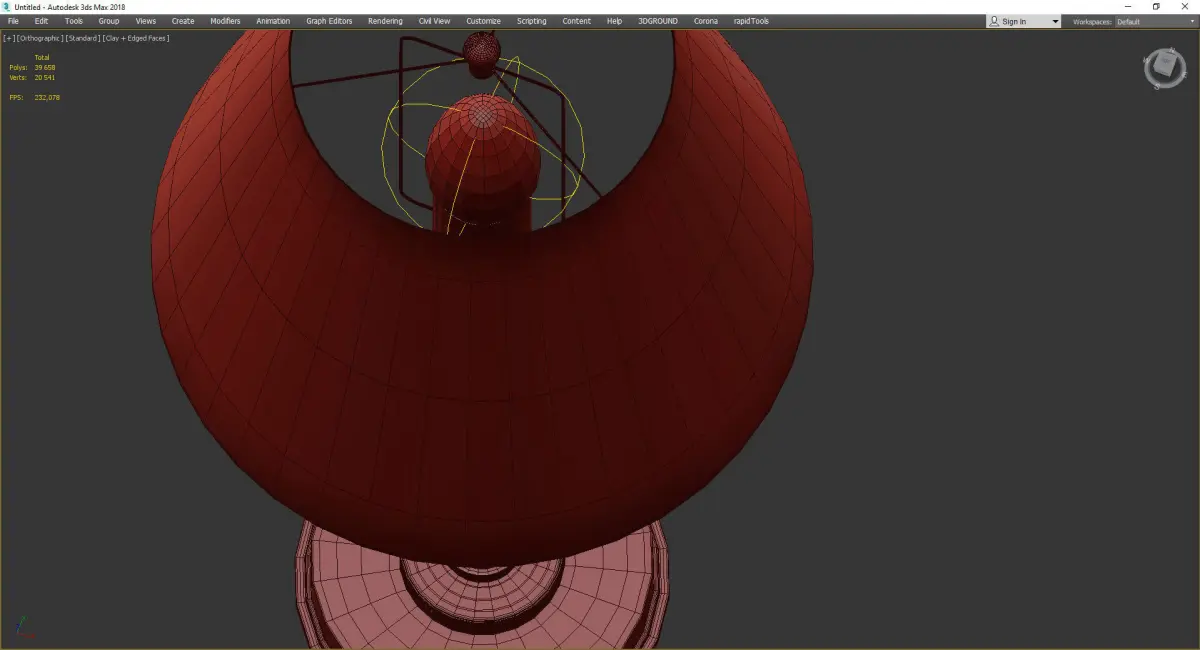1200x650 pixels.
Task: Click the Polys count 39 658 statistic
Action: click(x=44, y=67)
